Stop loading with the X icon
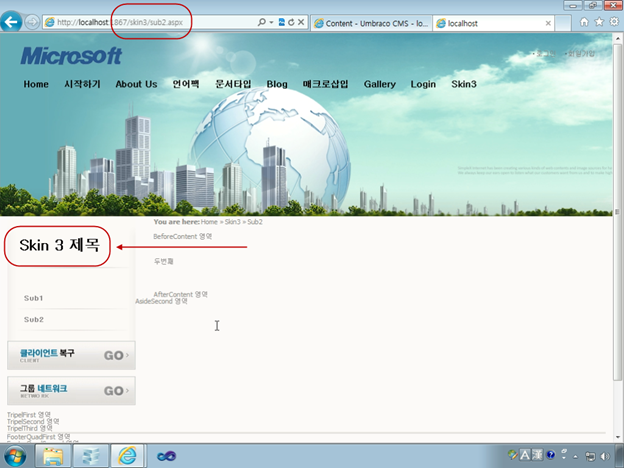 point(301,22)
